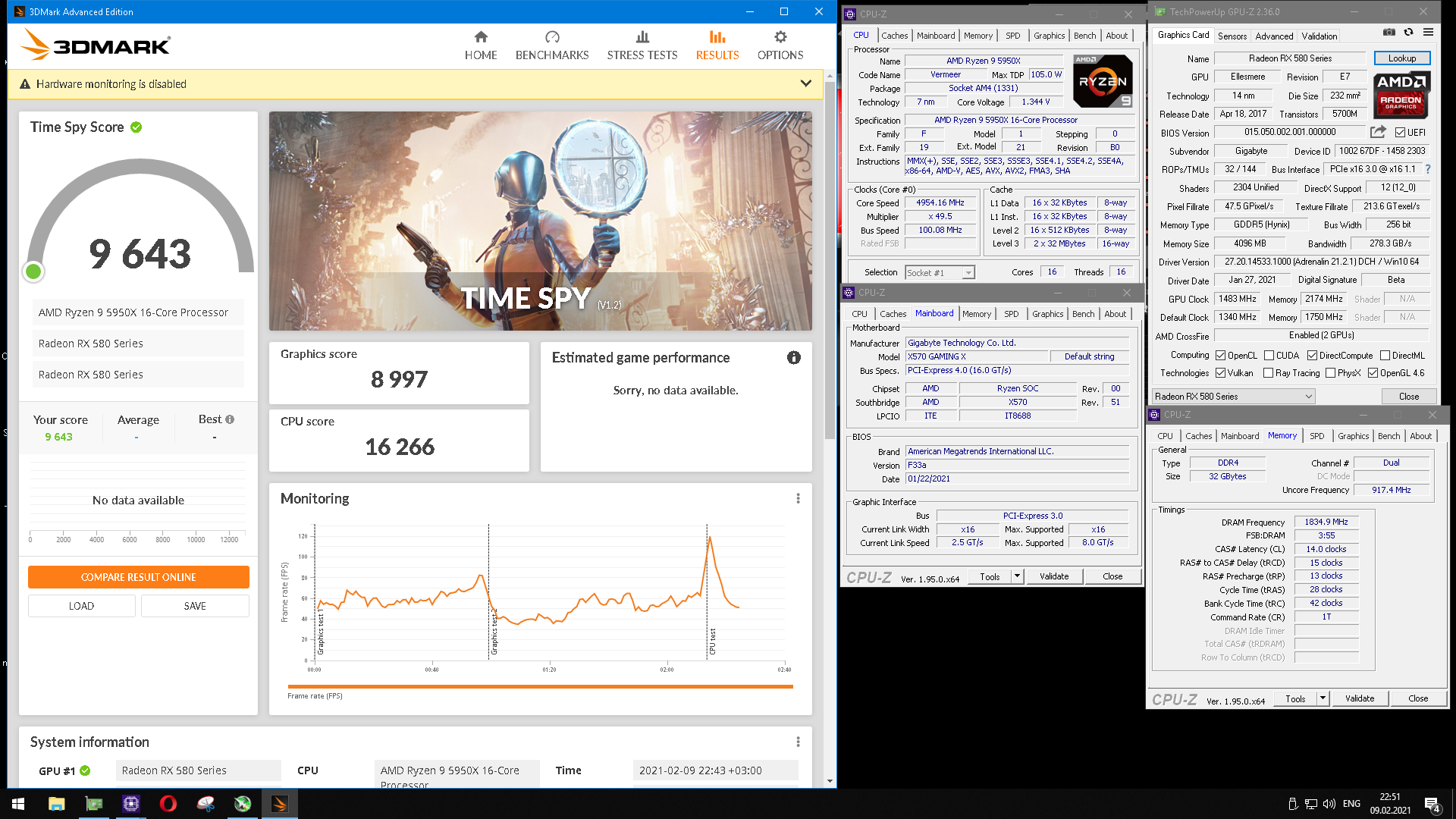Open the Socket #1 selection dropdown in CPU-Z
The width and height of the screenshot is (1456, 819).
click(x=968, y=273)
